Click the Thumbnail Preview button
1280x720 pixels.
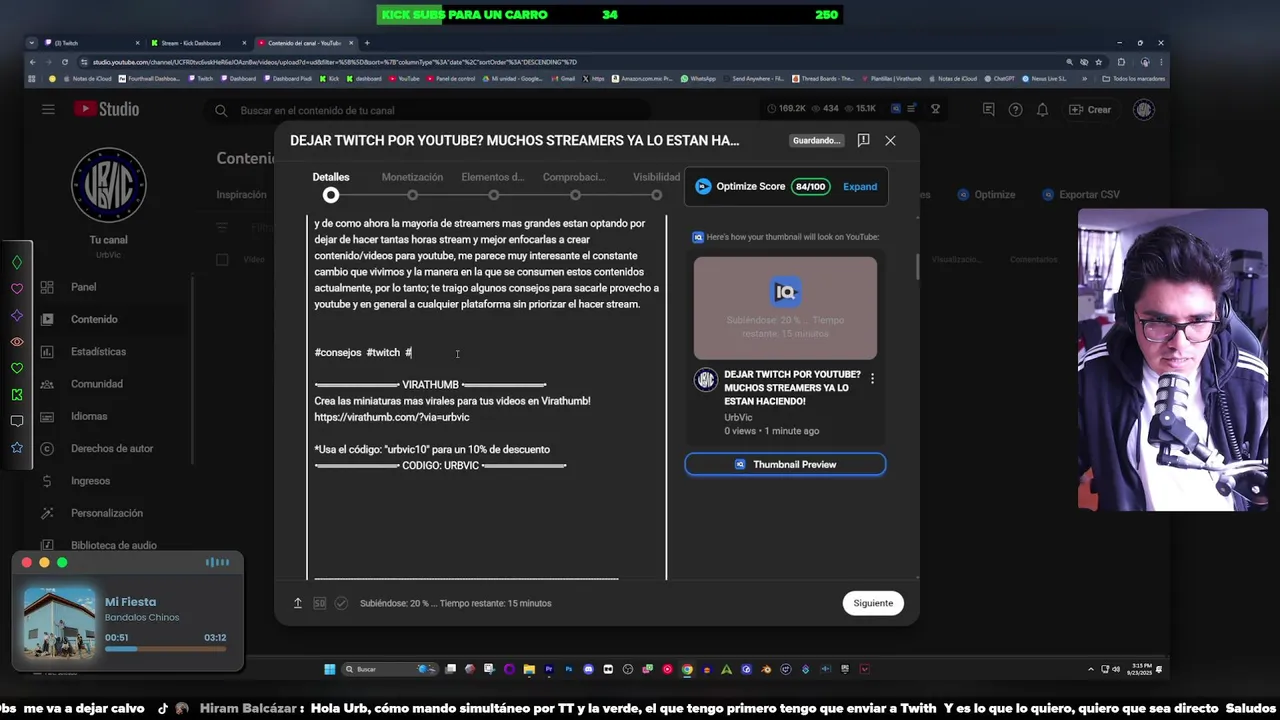coord(785,464)
